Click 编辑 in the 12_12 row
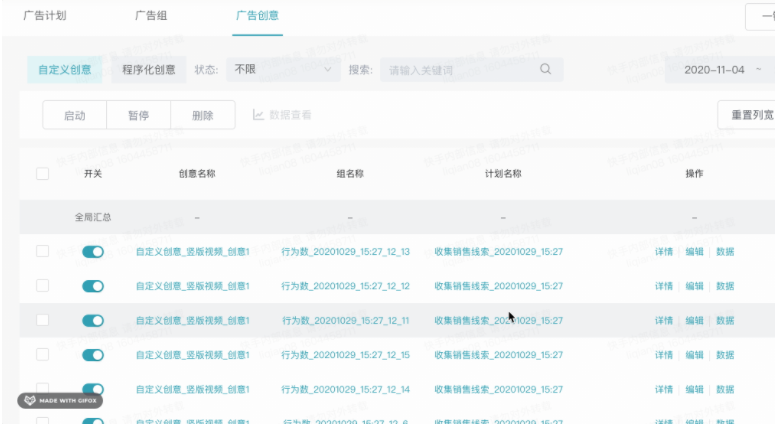 (694, 286)
